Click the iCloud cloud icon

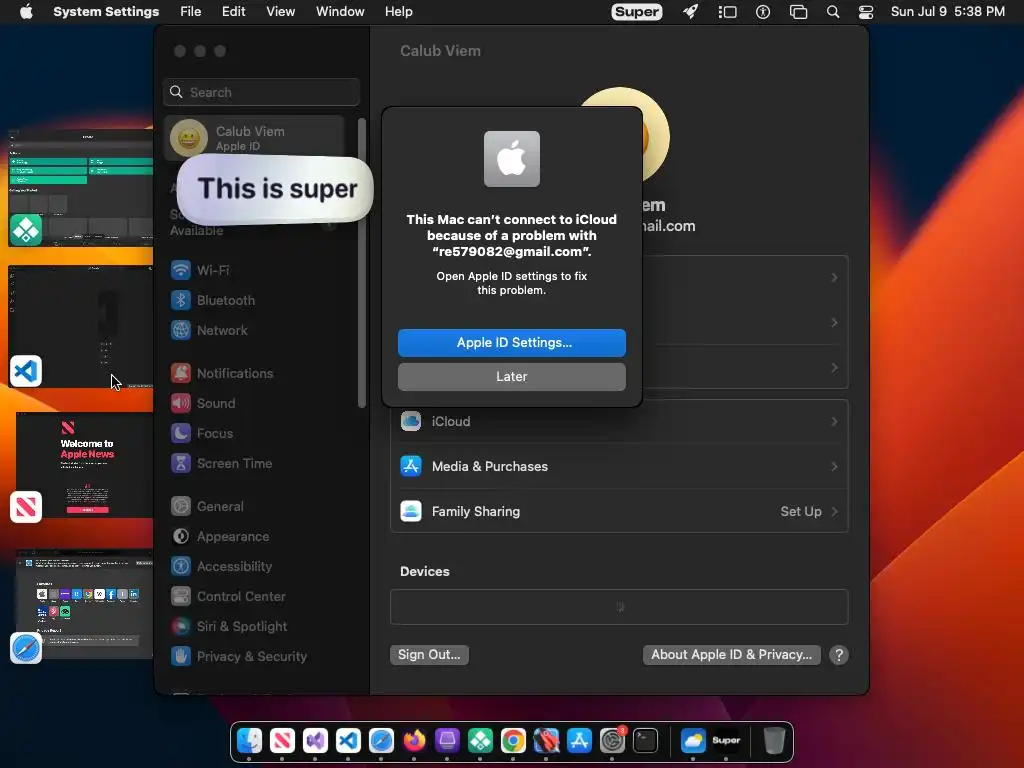pyautogui.click(x=411, y=421)
